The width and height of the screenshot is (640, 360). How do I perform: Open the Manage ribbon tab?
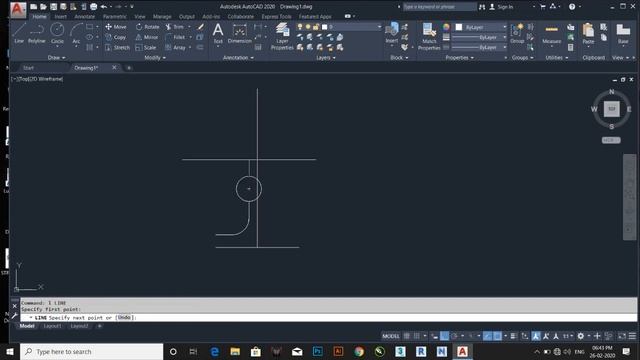[x=162, y=17]
